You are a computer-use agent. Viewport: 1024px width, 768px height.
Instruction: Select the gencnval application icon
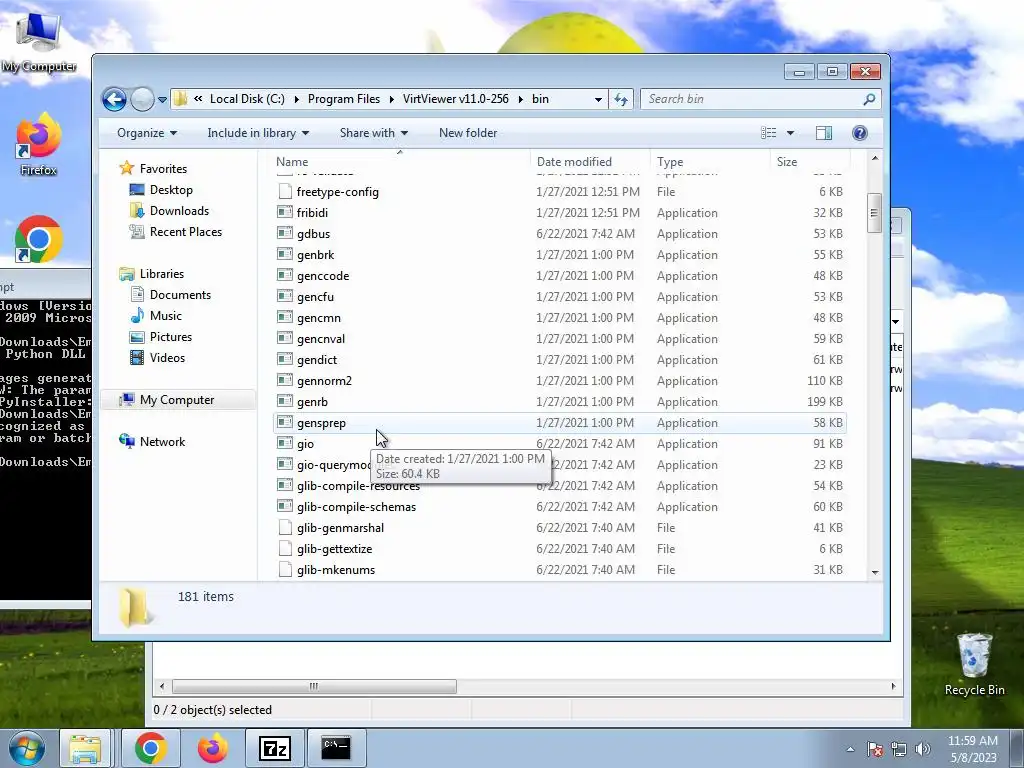pos(284,338)
